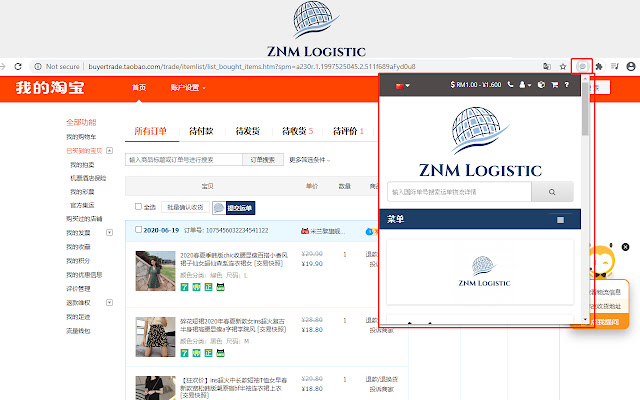Open 购买过的店铺 in sidebar
This screenshot has width=640, height=400.
tap(84, 219)
